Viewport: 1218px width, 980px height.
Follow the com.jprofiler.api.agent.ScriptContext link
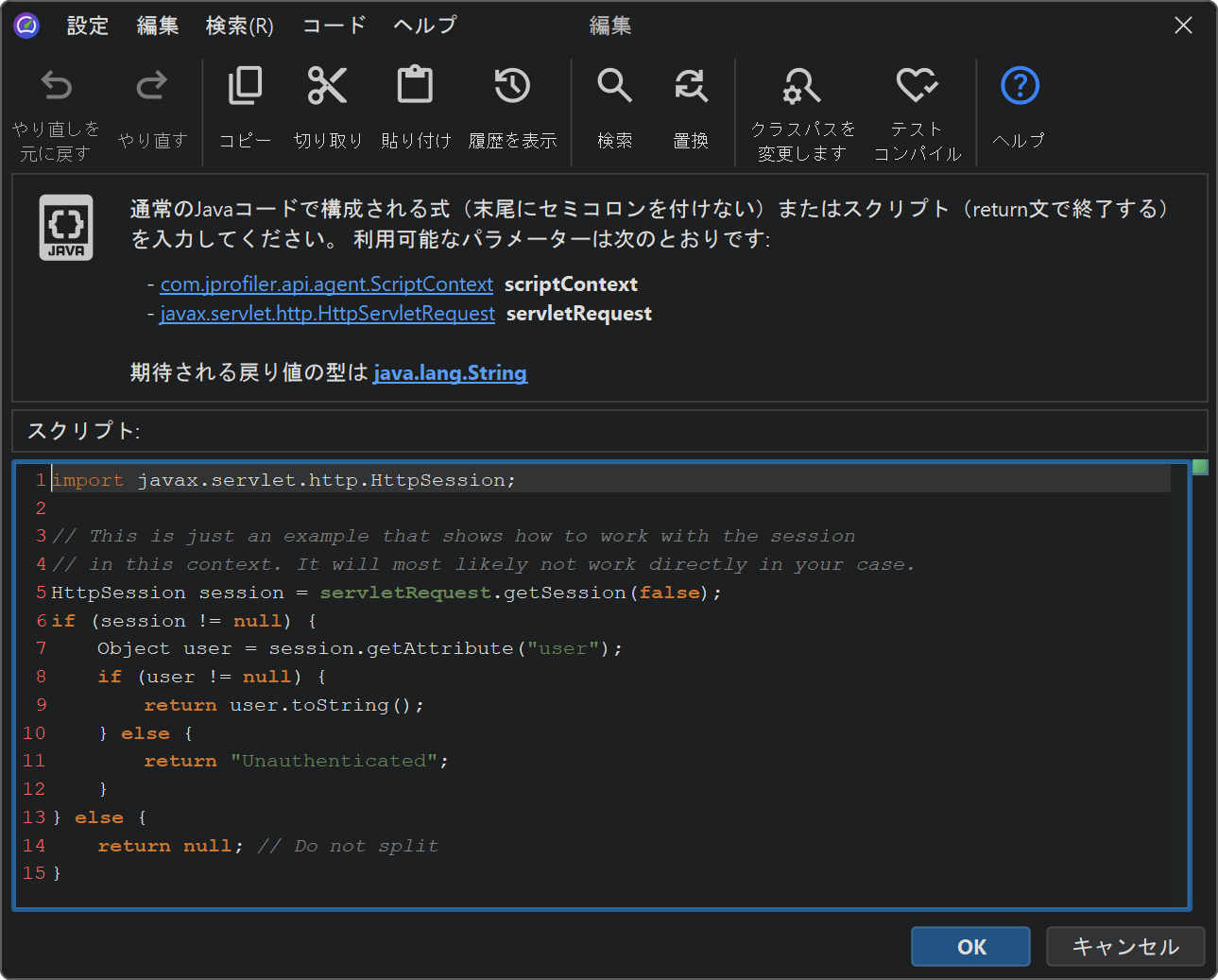click(x=327, y=284)
